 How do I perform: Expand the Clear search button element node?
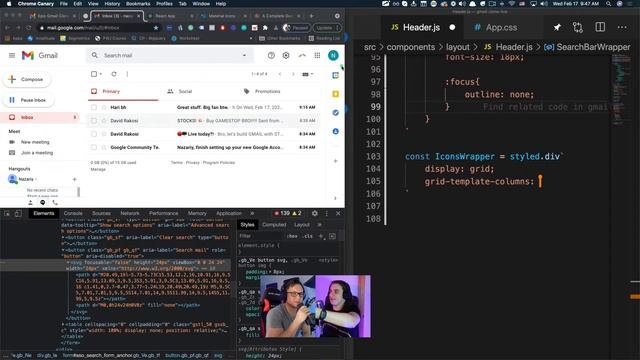tap(63, 237)
